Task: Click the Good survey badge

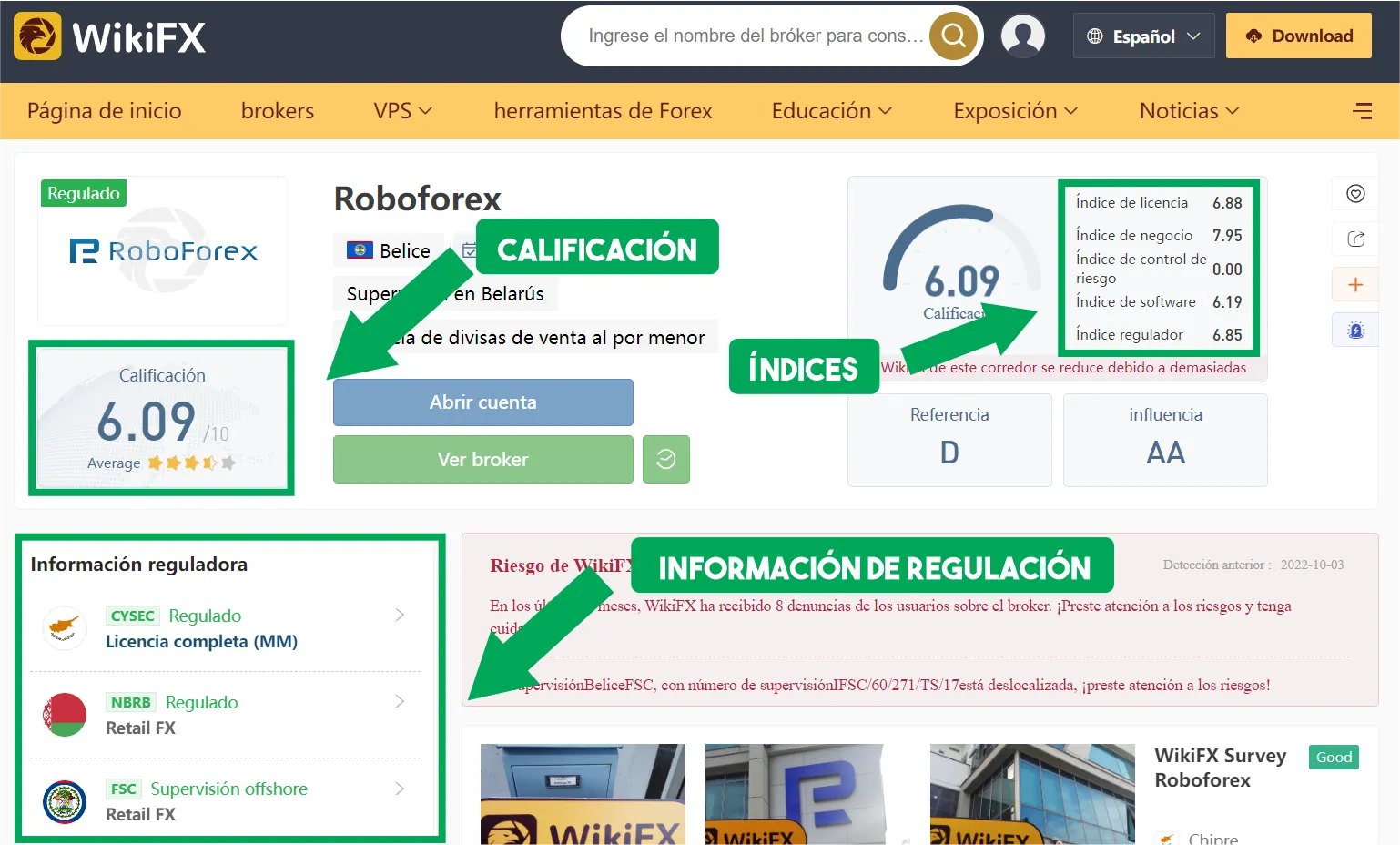Action: [1334, 757]
